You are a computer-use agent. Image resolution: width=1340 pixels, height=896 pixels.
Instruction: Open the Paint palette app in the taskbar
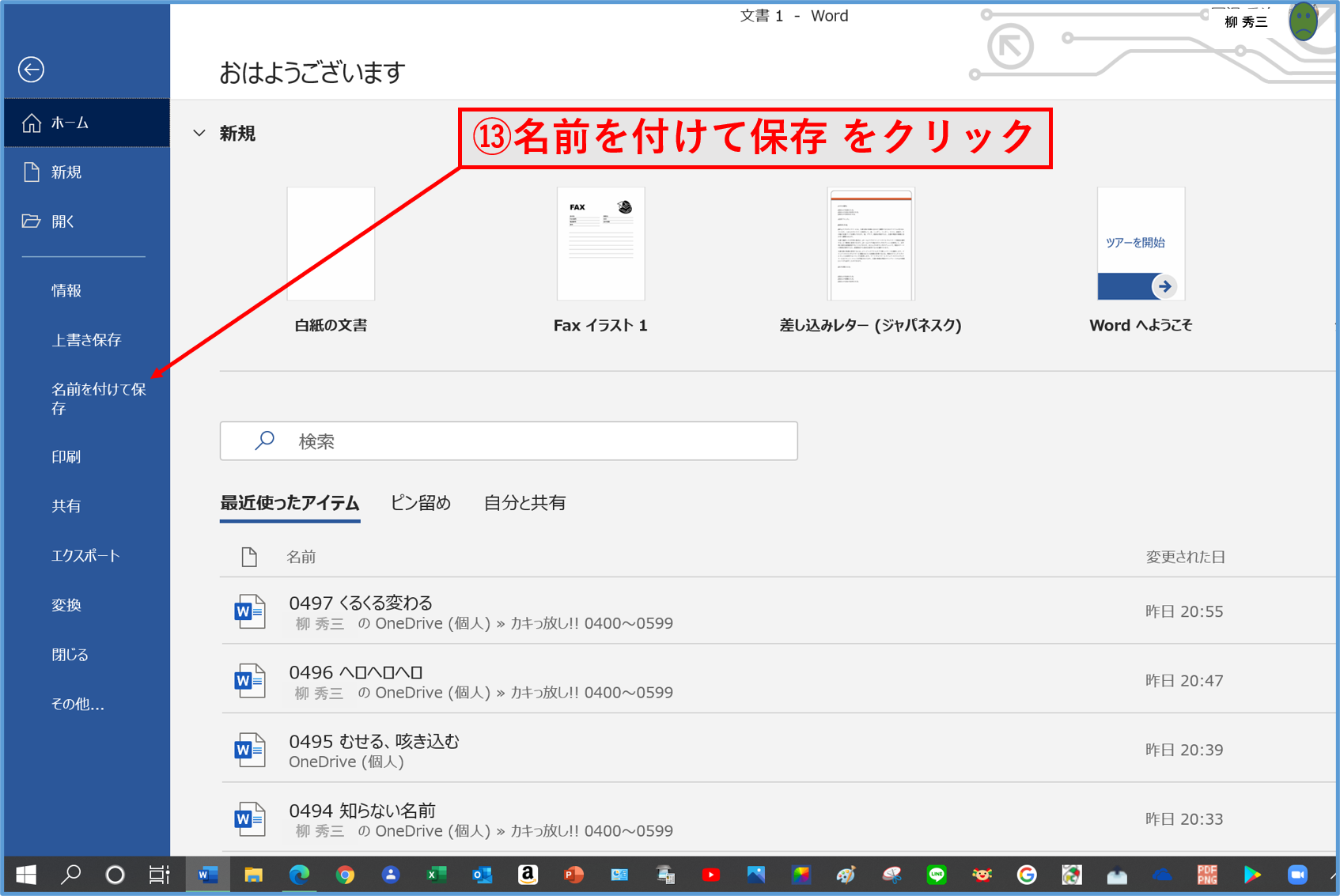[x=846, y=875]
